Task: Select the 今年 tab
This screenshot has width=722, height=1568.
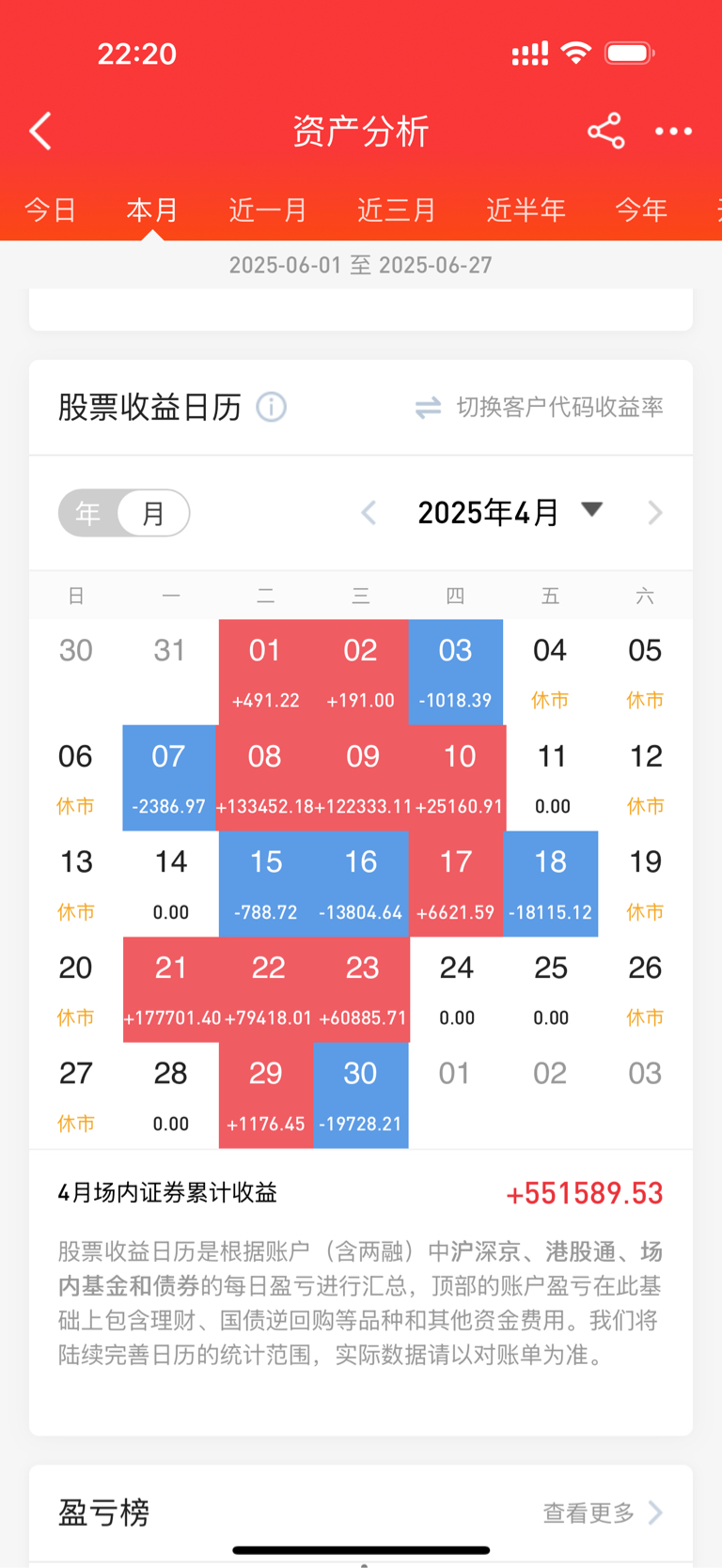Action: [641, 210]
